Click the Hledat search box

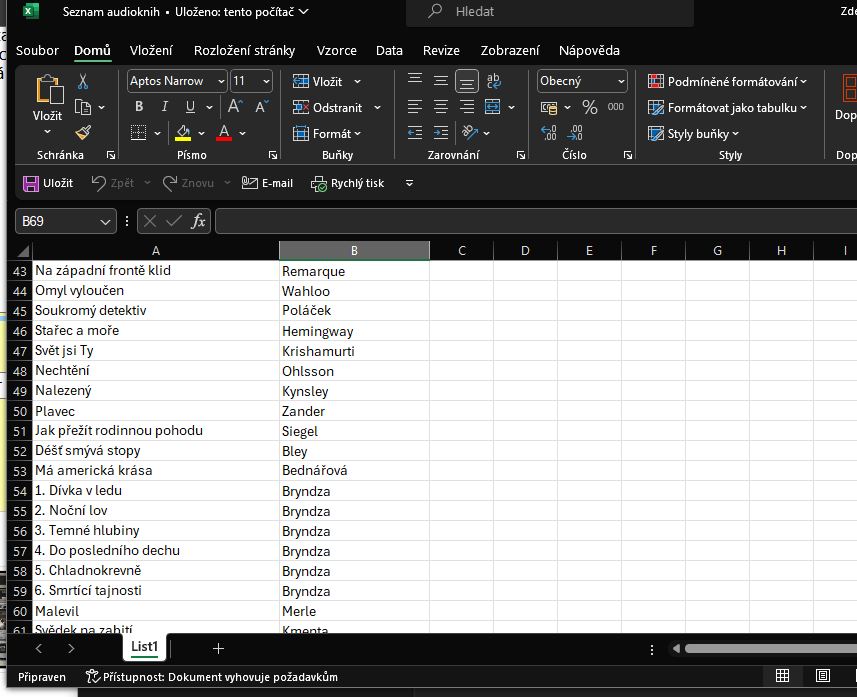pyautogui.click(x=550, y=11)
